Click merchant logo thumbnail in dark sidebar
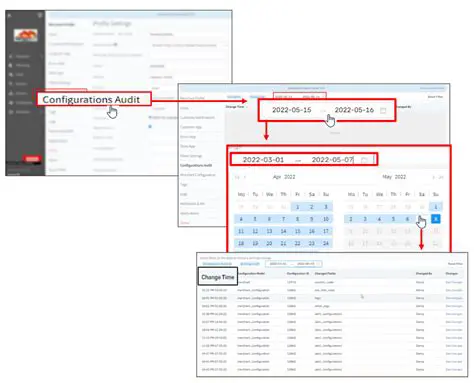The width and height of the screenshot is (474, 383). click(x=25, y=35)
